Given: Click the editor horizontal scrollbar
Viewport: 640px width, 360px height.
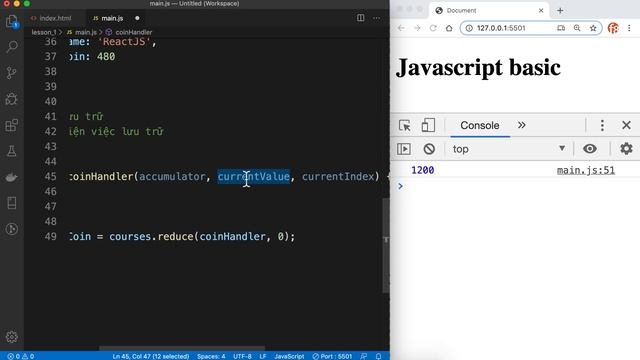Looking at the screenshot, I should pos(182,348).
